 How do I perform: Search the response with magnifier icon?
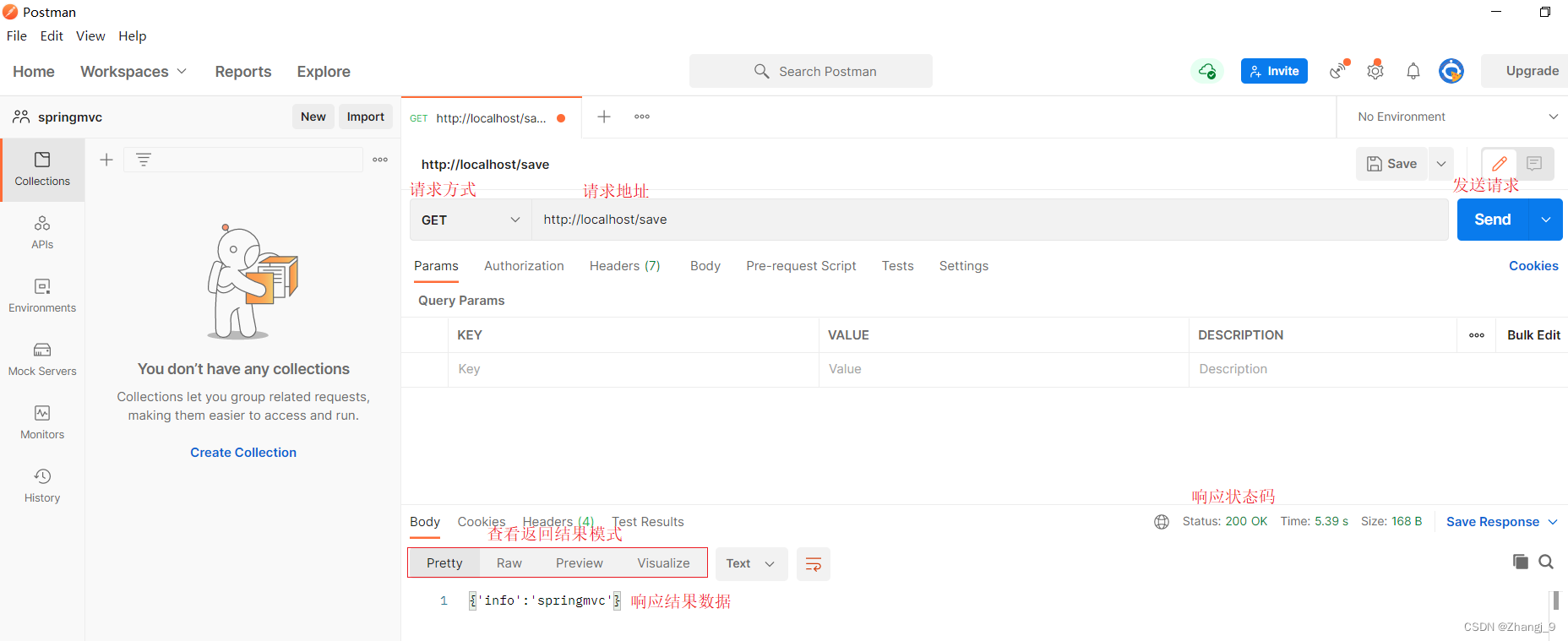[1546, 562]
